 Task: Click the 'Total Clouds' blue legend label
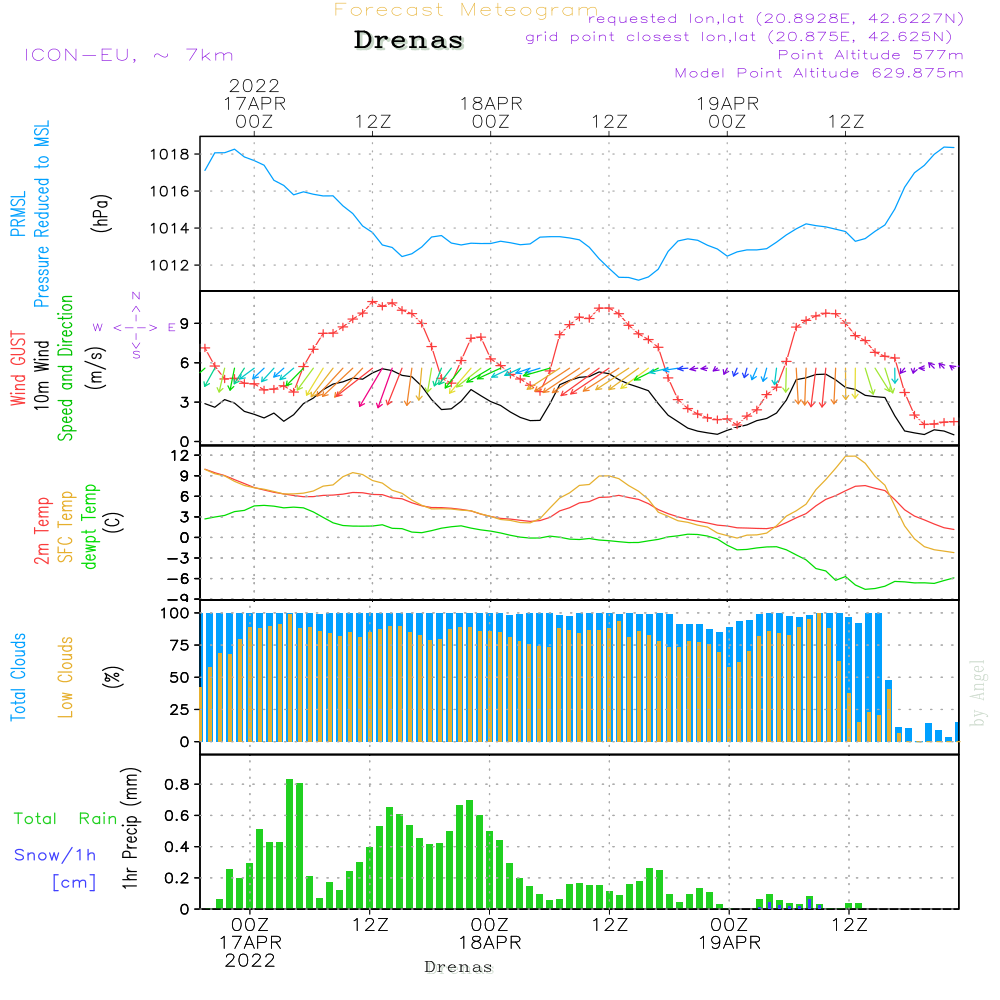pos(18,677)
